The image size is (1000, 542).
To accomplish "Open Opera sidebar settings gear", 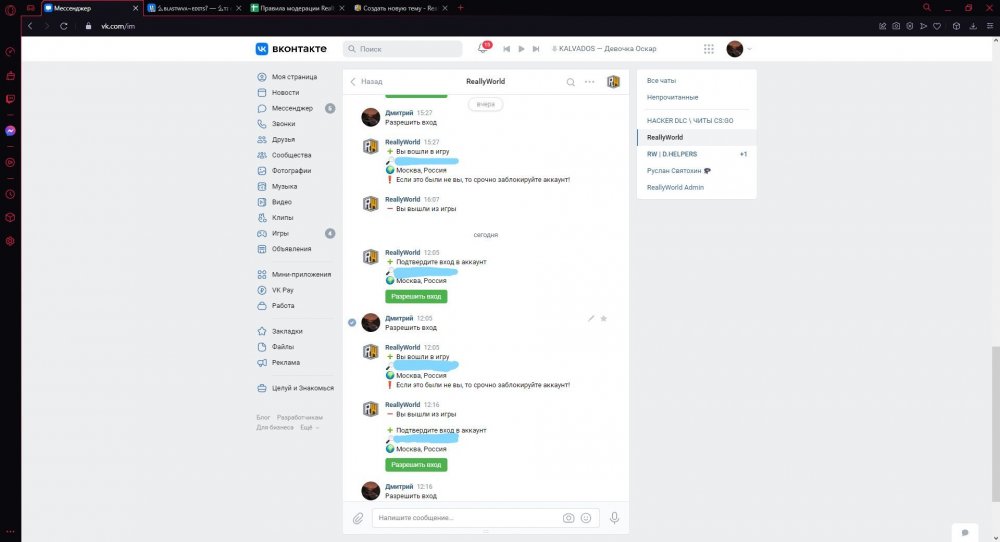I will [10, 241].
